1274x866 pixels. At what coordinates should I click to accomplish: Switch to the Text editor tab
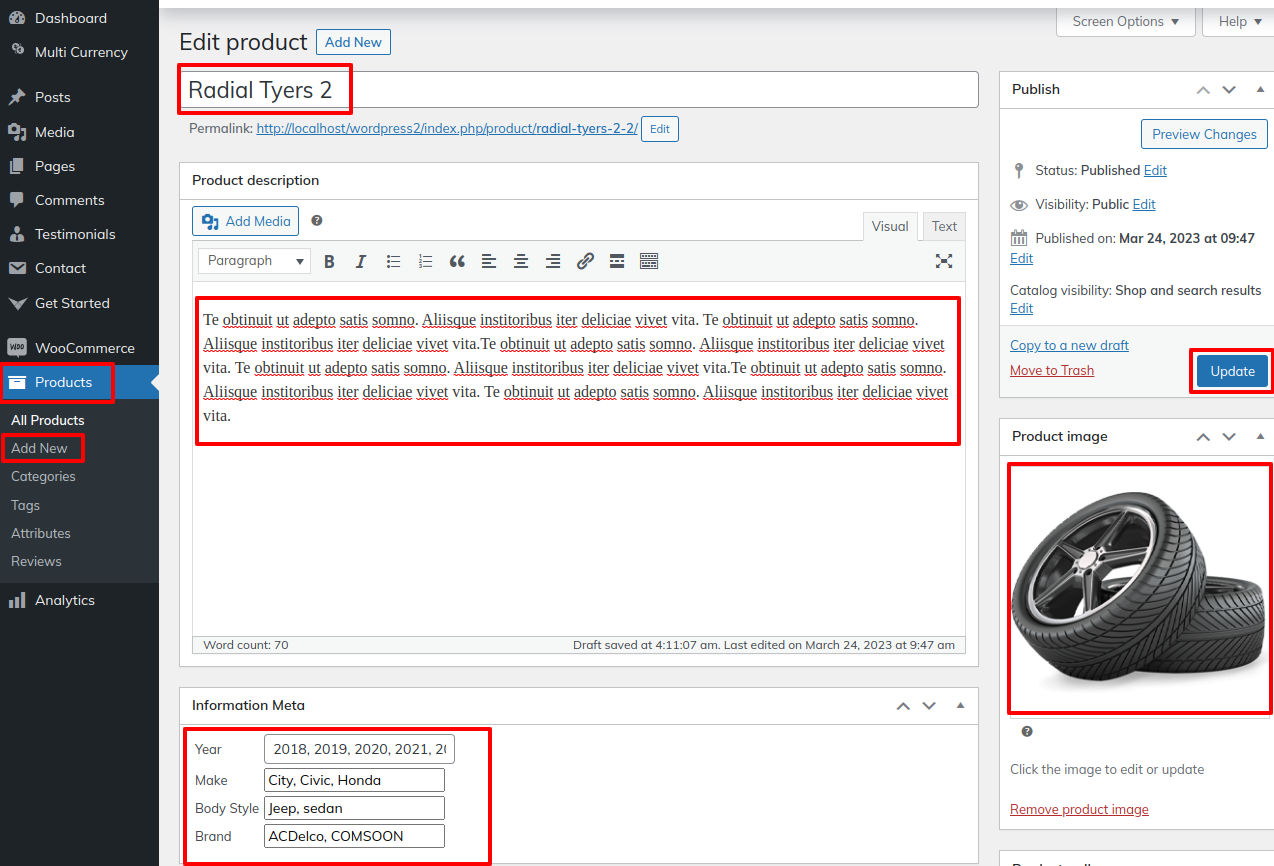coord(944,226)
